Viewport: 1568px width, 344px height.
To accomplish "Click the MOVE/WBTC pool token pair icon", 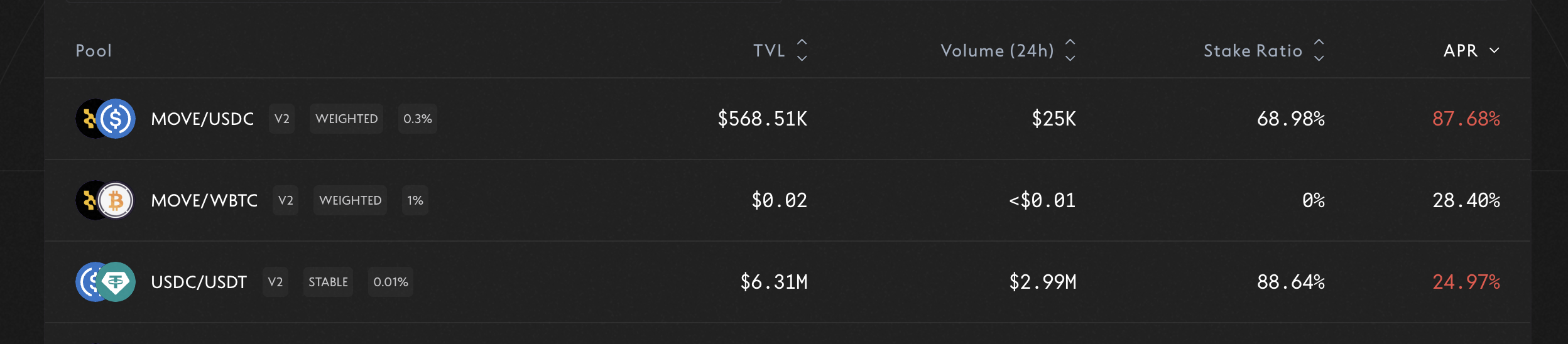I will tap(106, 200).
